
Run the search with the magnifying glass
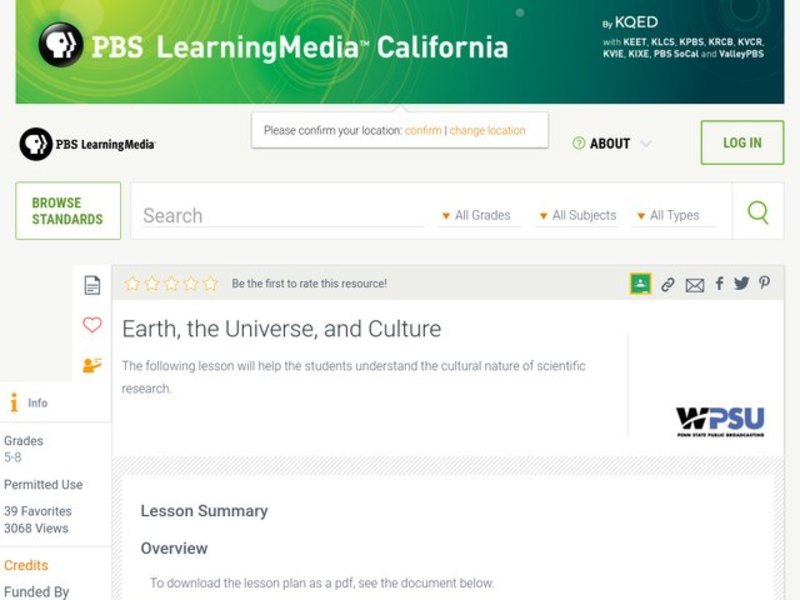click(757, 213)
